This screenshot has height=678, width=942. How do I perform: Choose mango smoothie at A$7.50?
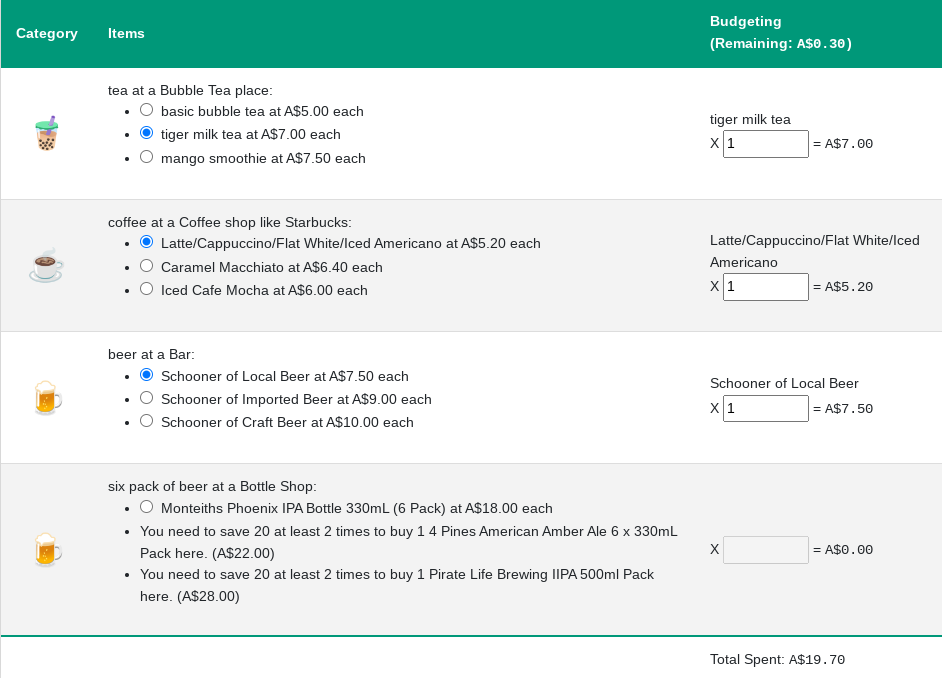[x=147, y=157]
